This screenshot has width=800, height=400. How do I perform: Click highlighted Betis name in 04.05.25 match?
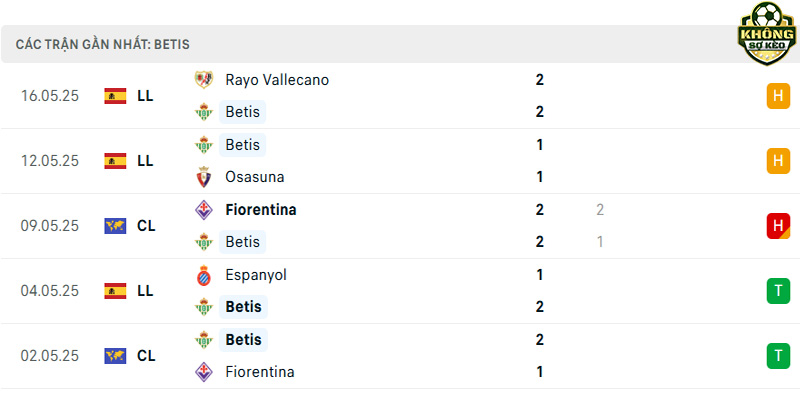tap(243, 307)
